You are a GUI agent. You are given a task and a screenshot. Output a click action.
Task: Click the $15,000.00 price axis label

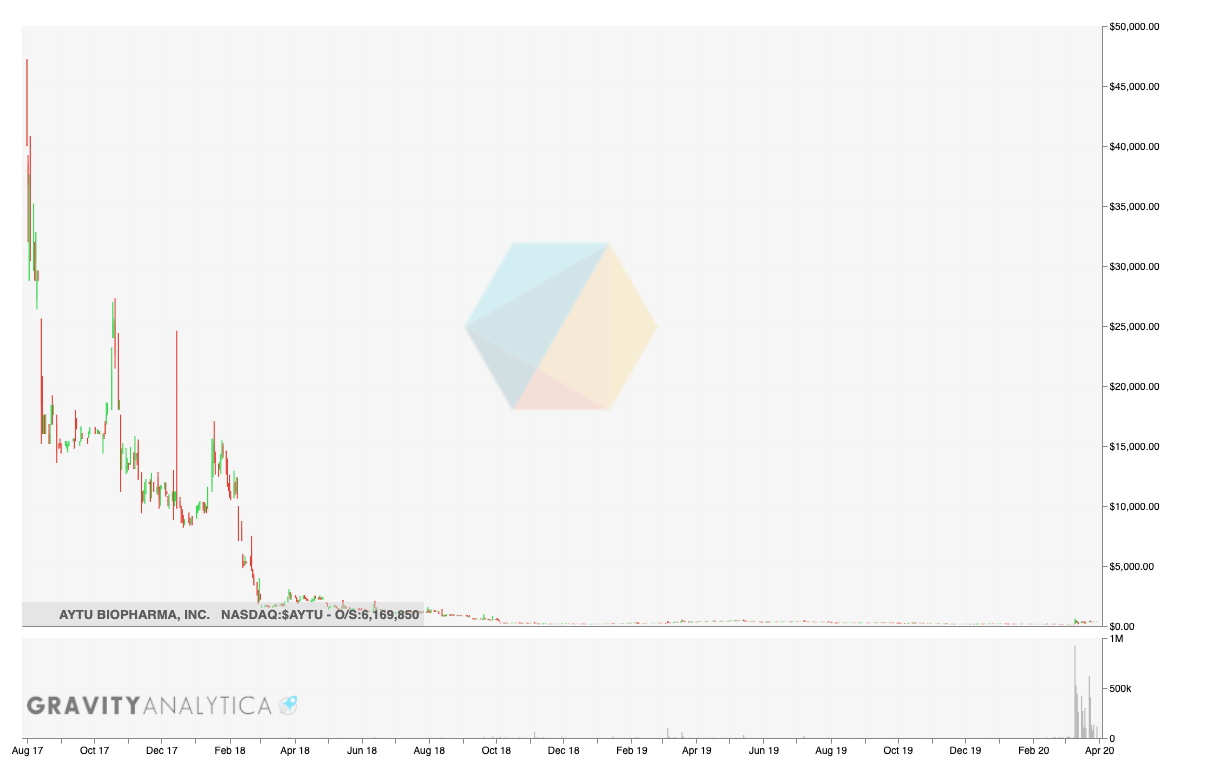pos(1134,447)
